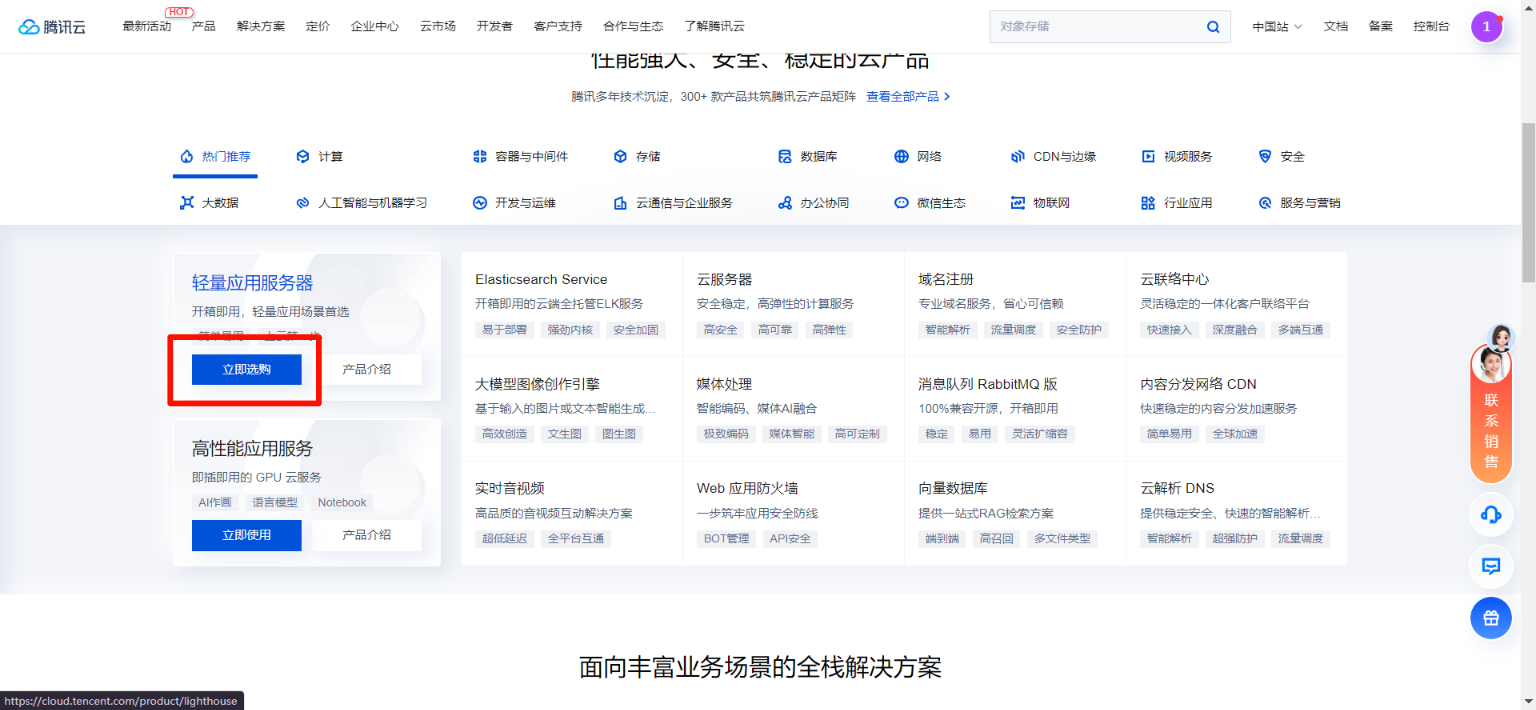Select the 数据库 category icon
The width and height of the screenshot is (1536, 710).
coord(785,157)
